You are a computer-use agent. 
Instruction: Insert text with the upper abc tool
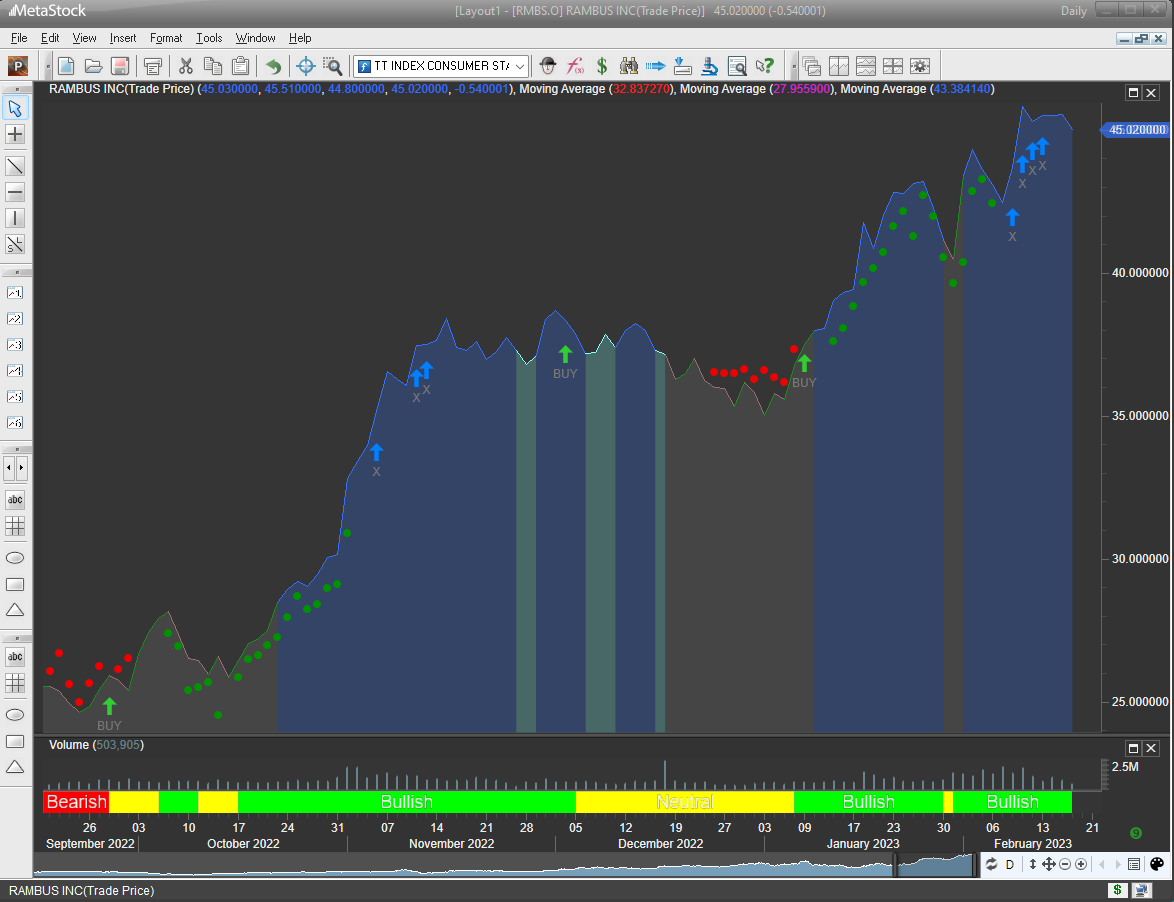(x=15, y=500)
